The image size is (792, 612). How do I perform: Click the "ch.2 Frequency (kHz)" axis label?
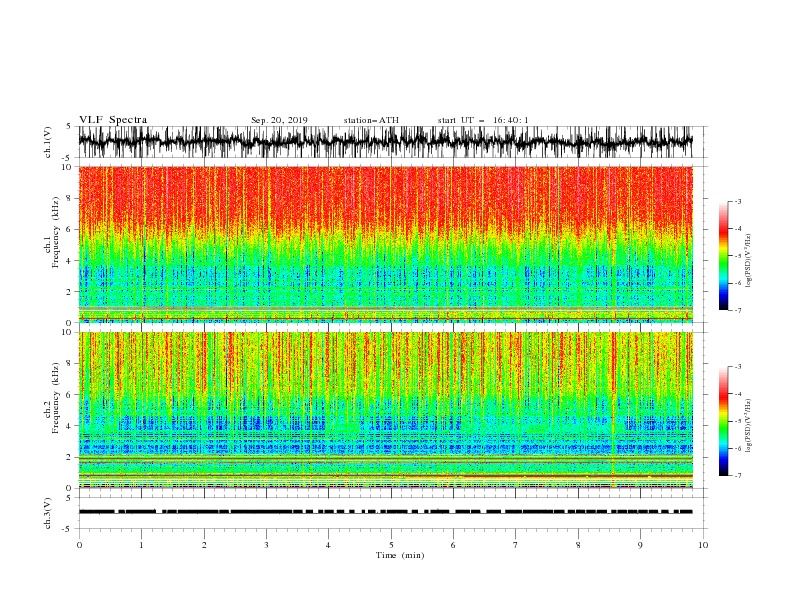coord(52,397)
